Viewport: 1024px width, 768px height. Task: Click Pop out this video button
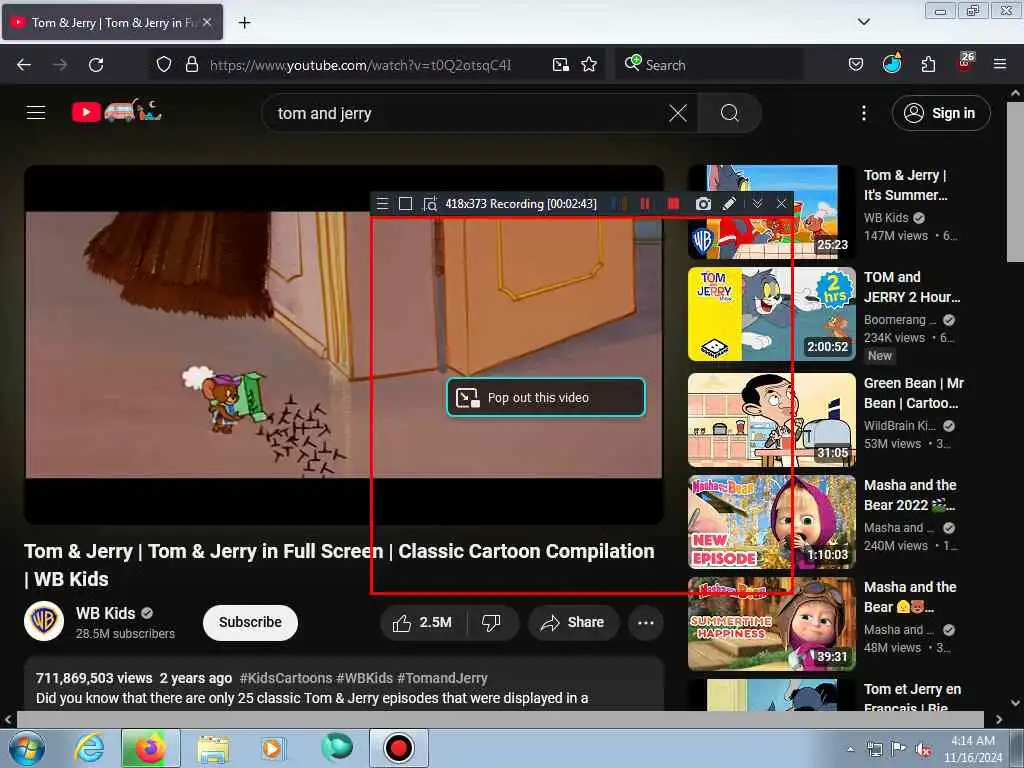click(x=546, y=397)
